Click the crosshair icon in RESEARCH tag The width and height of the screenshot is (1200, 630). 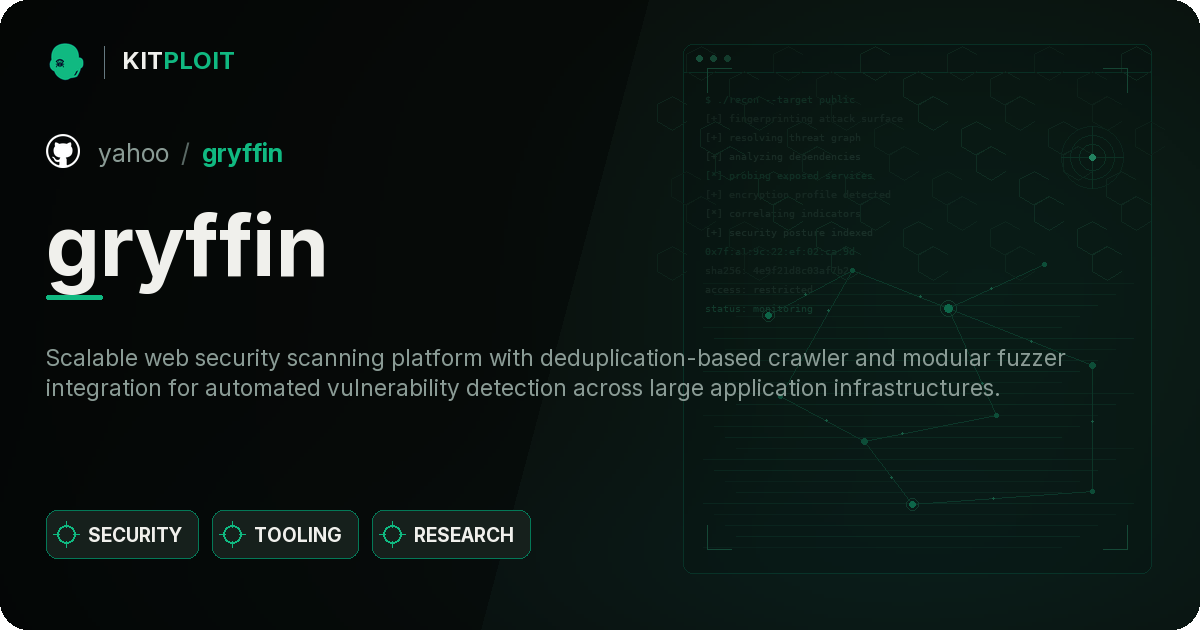pyautogui.click(x=393, y=535)
